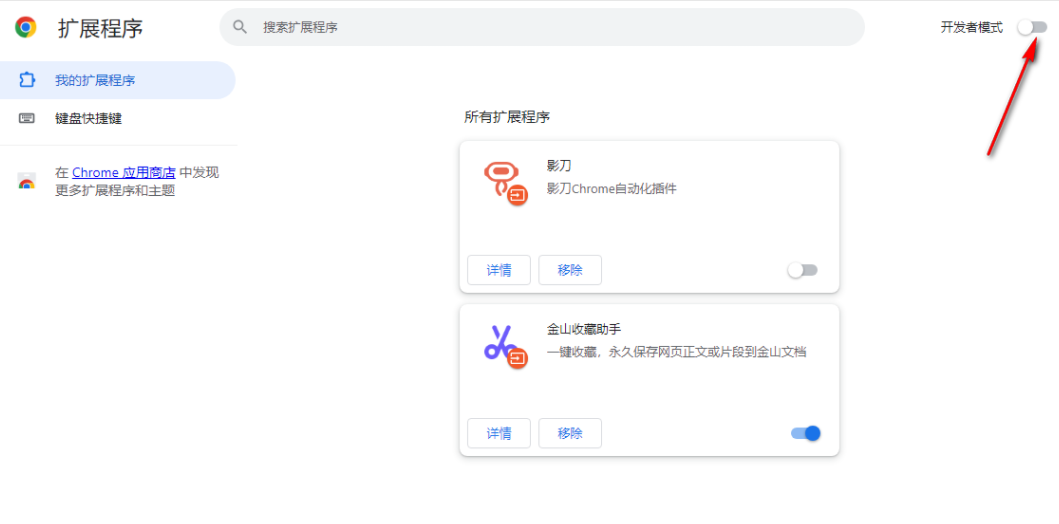Click 移除 for the 影刀 extension
1059x524 pixels.
click(x=570, y=270)
